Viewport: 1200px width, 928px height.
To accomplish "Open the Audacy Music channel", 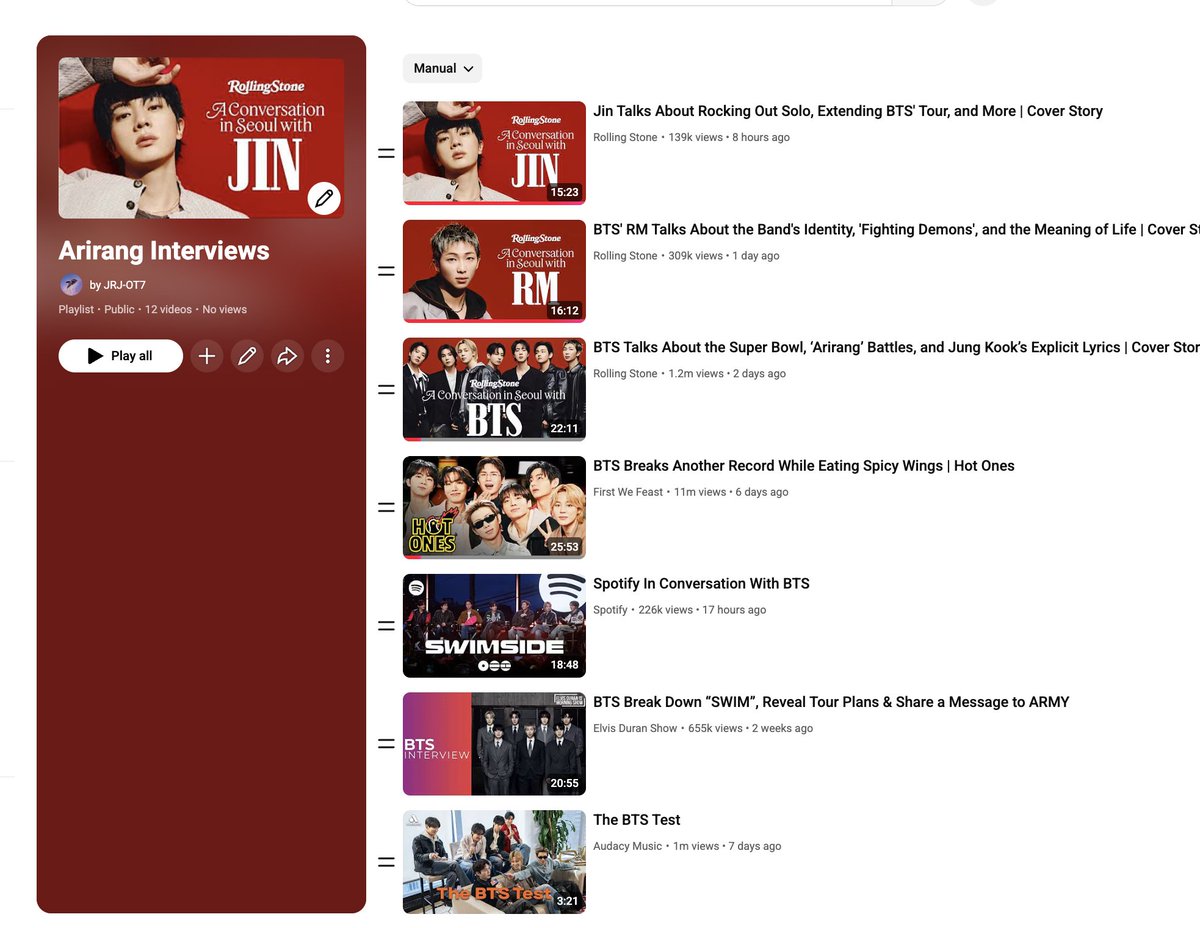I will click(x=627, y=846).
